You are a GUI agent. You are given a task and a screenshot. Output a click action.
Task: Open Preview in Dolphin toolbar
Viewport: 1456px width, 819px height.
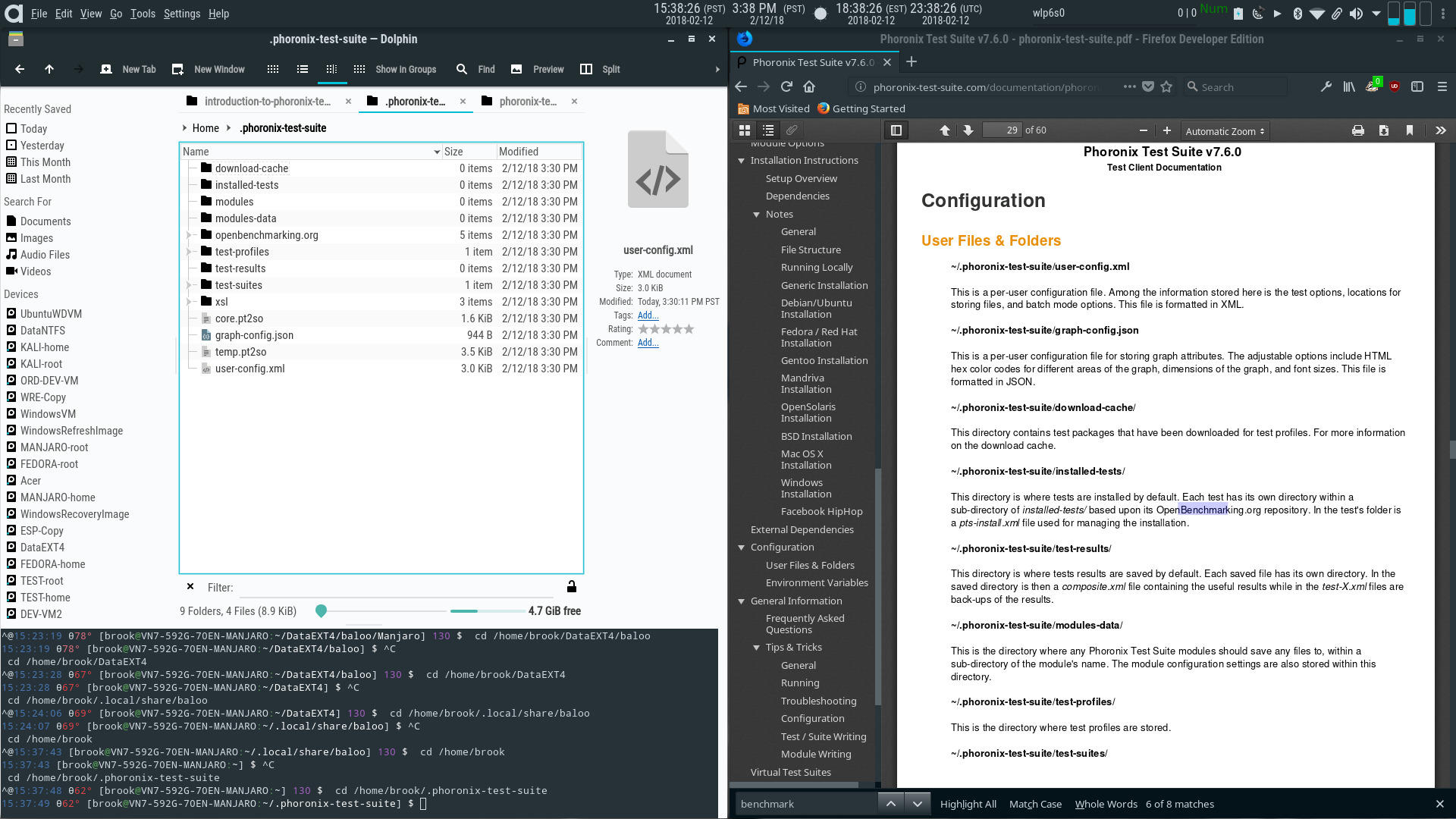(x=537, y=69)
